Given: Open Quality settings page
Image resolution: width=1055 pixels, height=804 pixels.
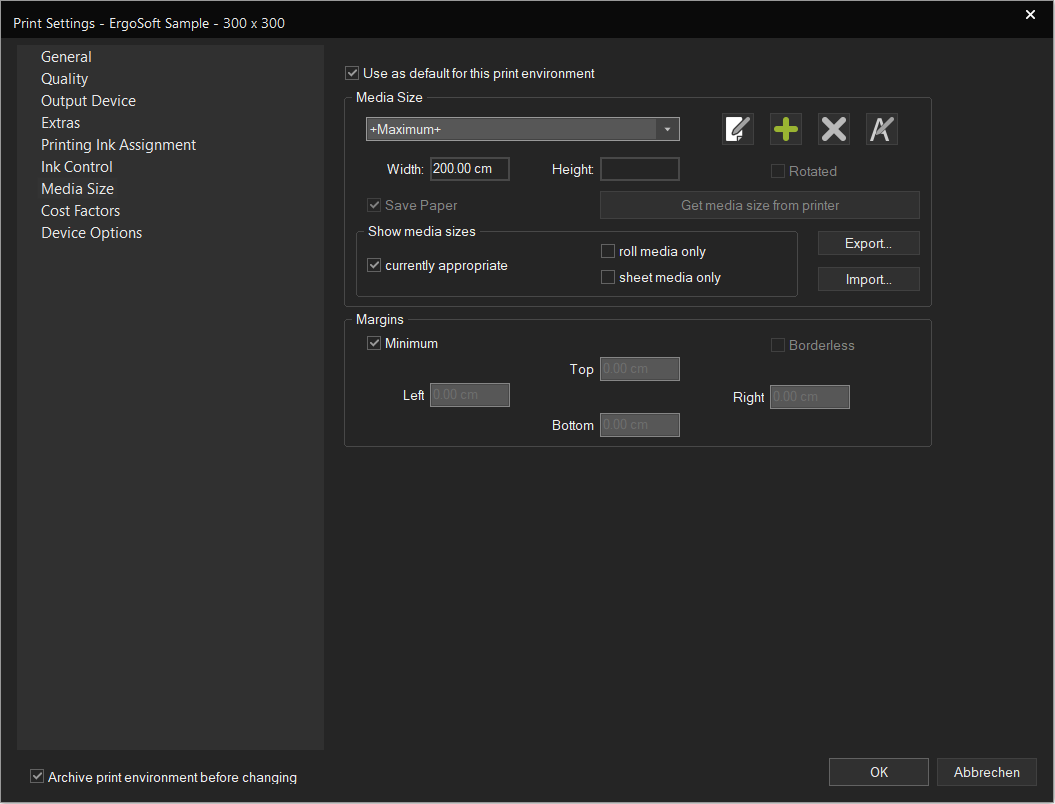Looking at the screenshot, I should coord(65,79).
